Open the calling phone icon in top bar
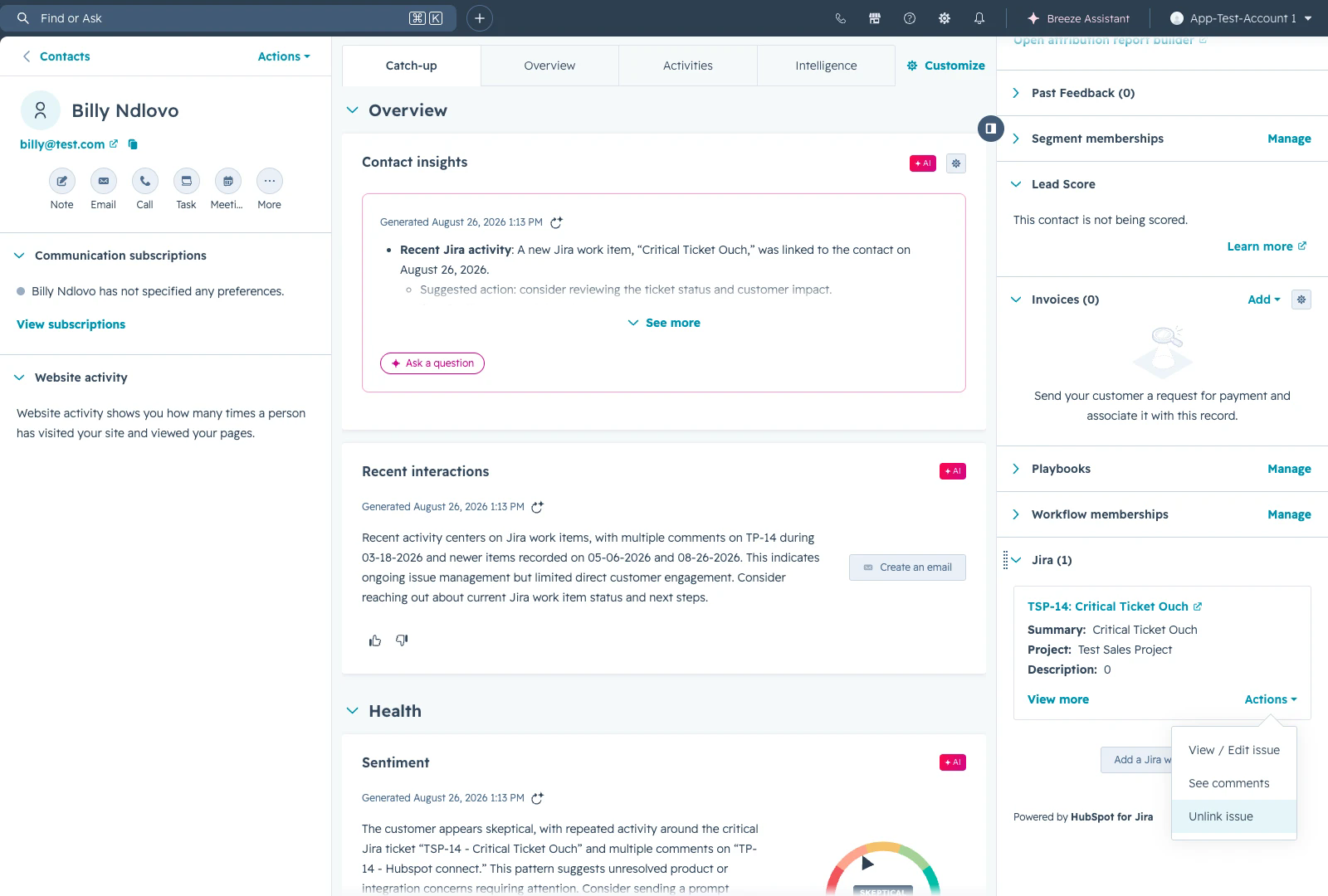The height and width of the screenshot is (896, 1328). pos(840,18)
